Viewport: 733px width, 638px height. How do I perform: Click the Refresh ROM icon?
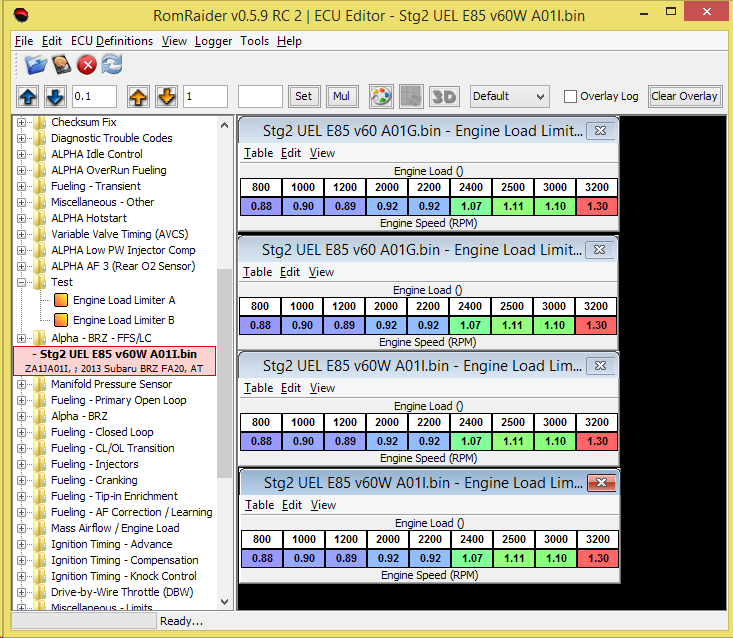point(112,65)
